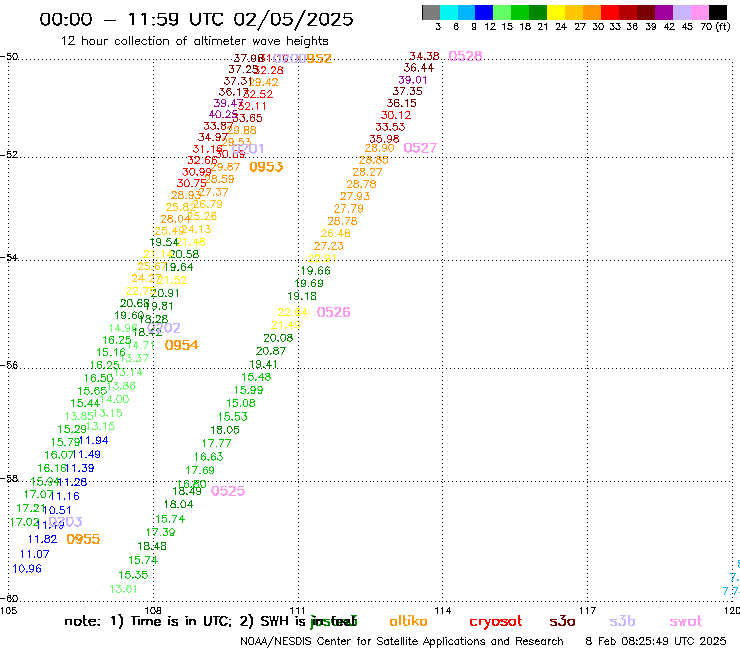Click the blue wave height value 10.96
740x650 pixels.
click(27, 568)
